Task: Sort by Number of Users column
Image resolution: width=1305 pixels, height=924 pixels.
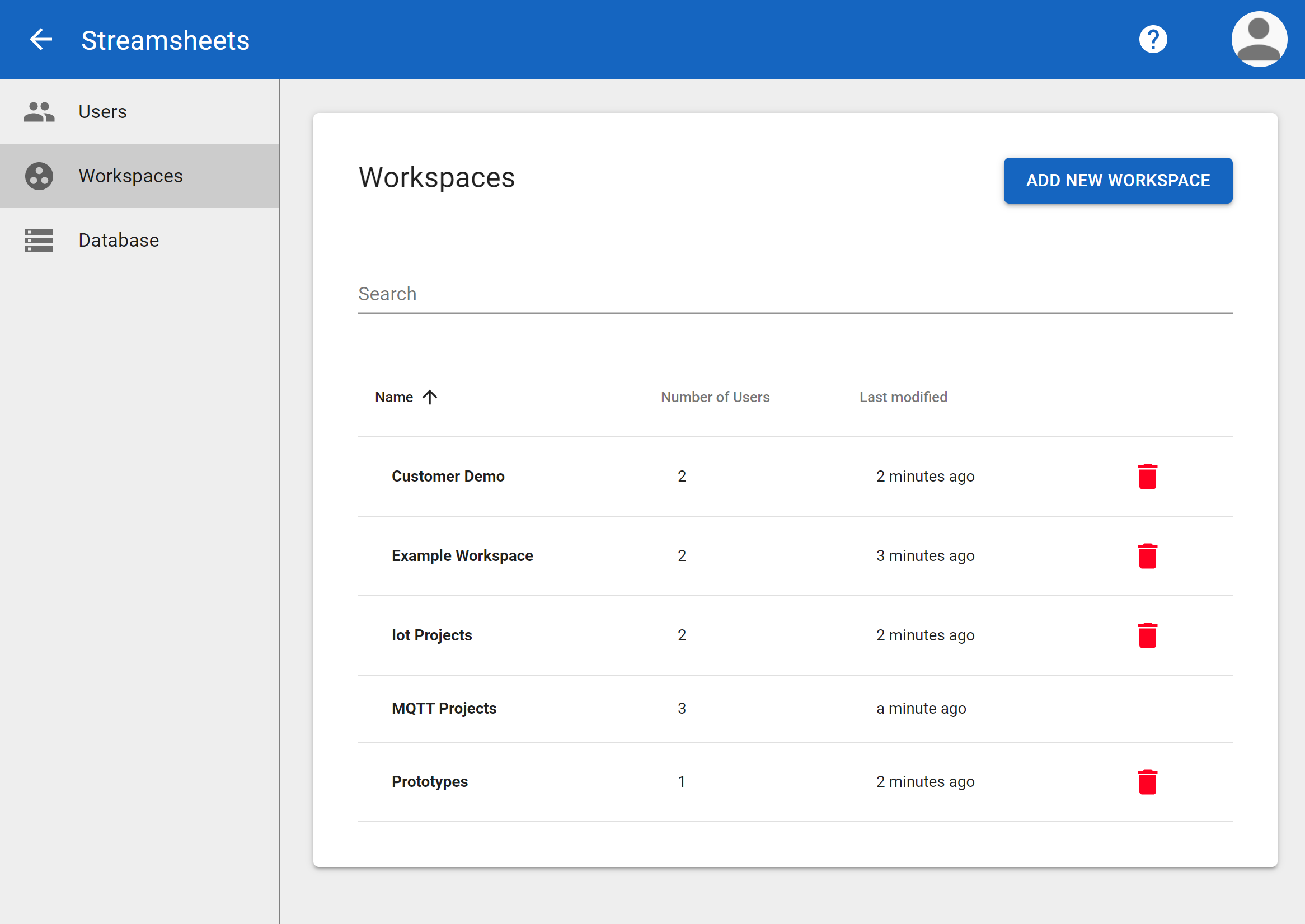Action: pyautogui.click(x=715, y=397)
